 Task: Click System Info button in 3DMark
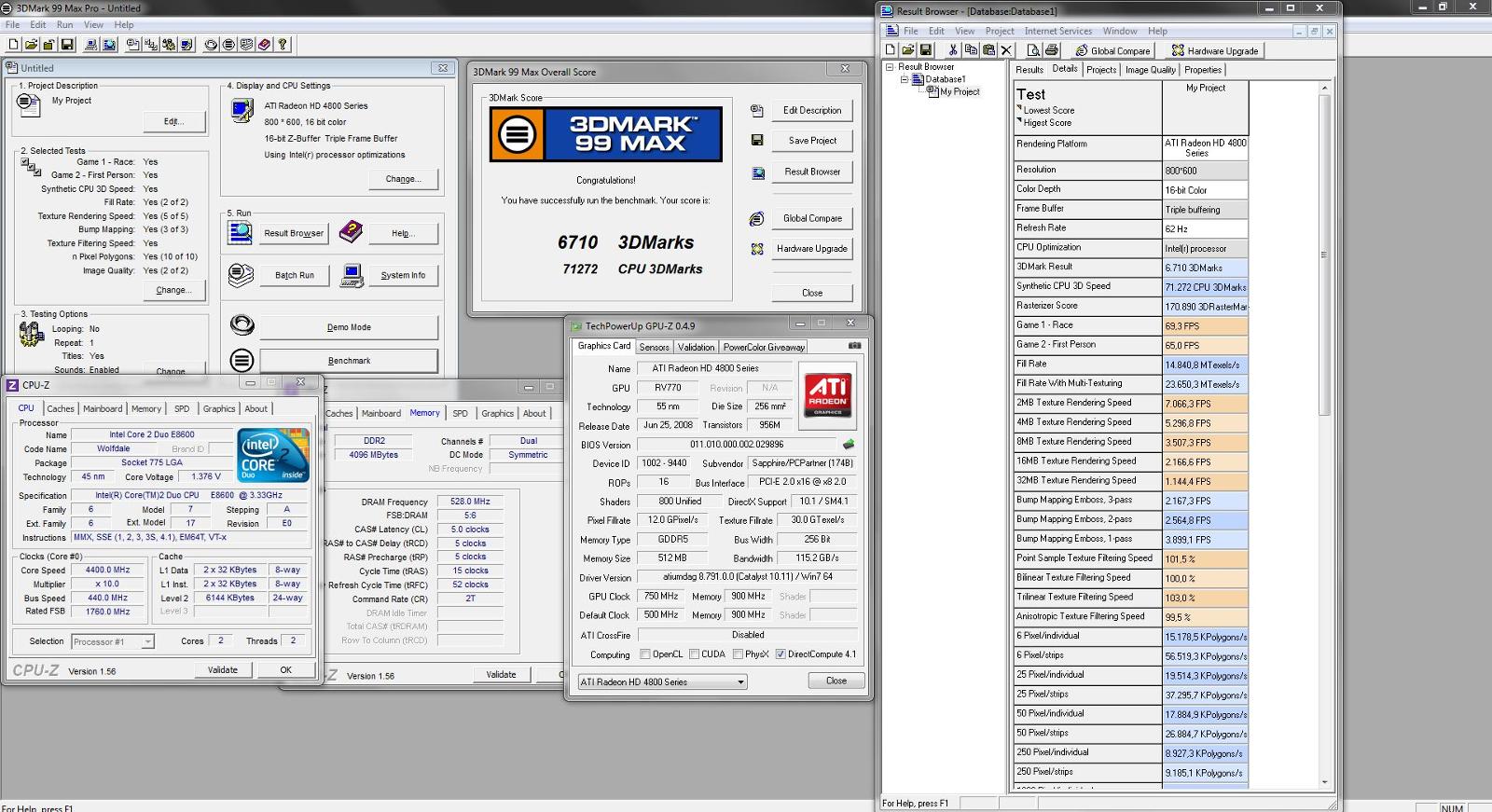403,275
